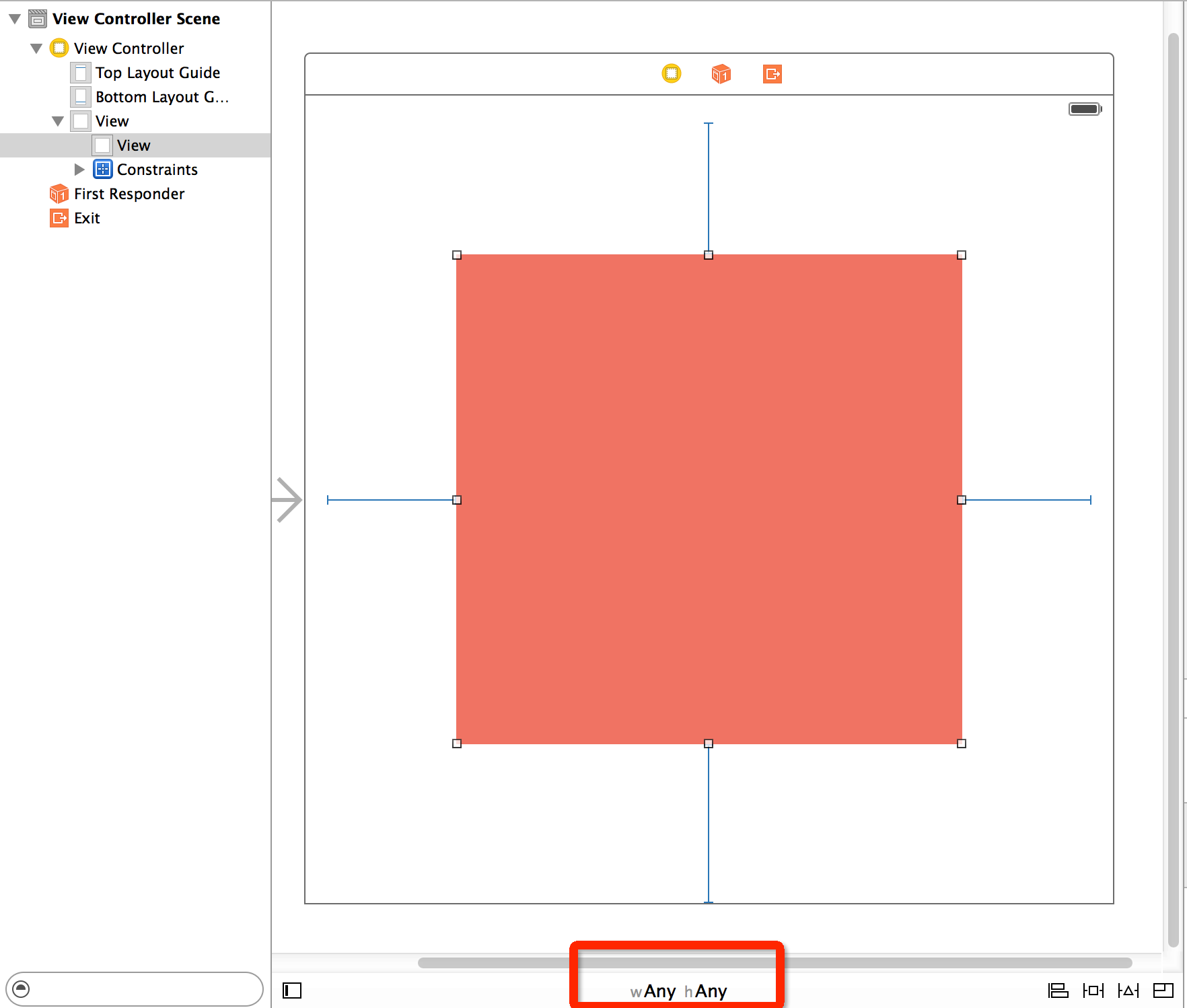
Task: Toggle the document outline visibility
Action: coord(292,991)
